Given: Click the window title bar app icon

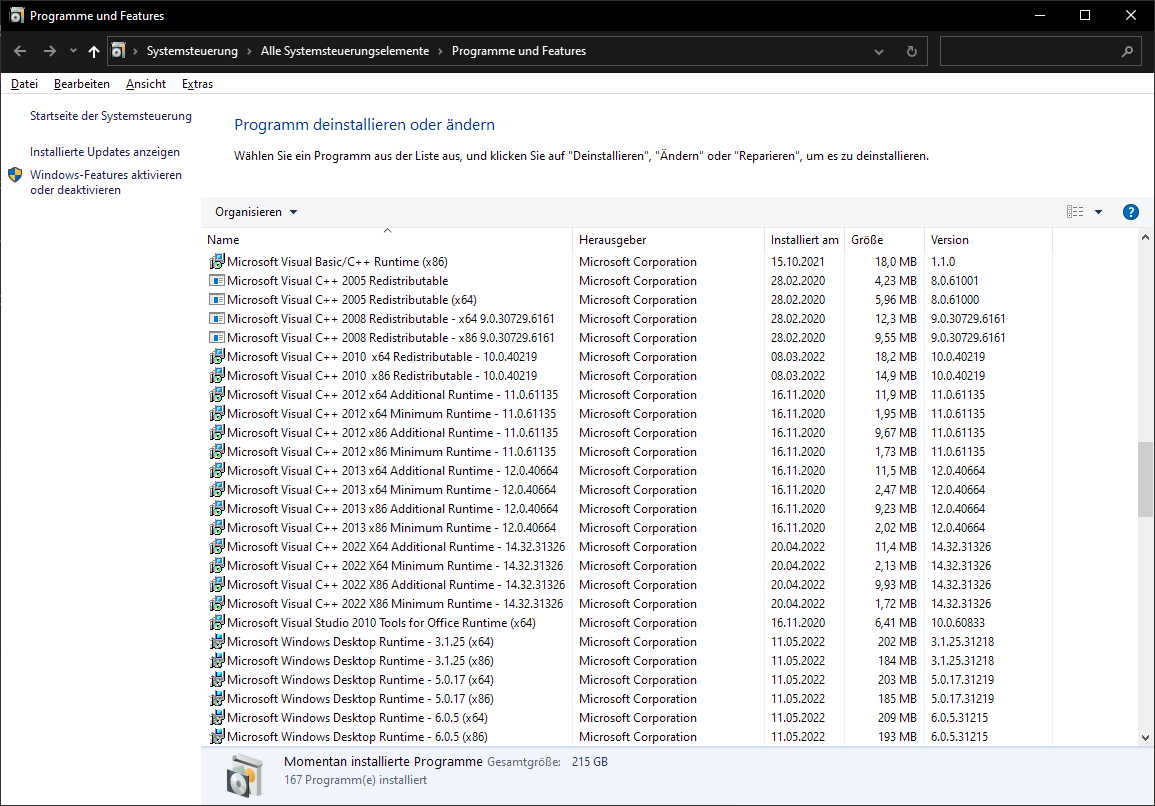Looking at the screenshot, I should click(x=16, y=15).
